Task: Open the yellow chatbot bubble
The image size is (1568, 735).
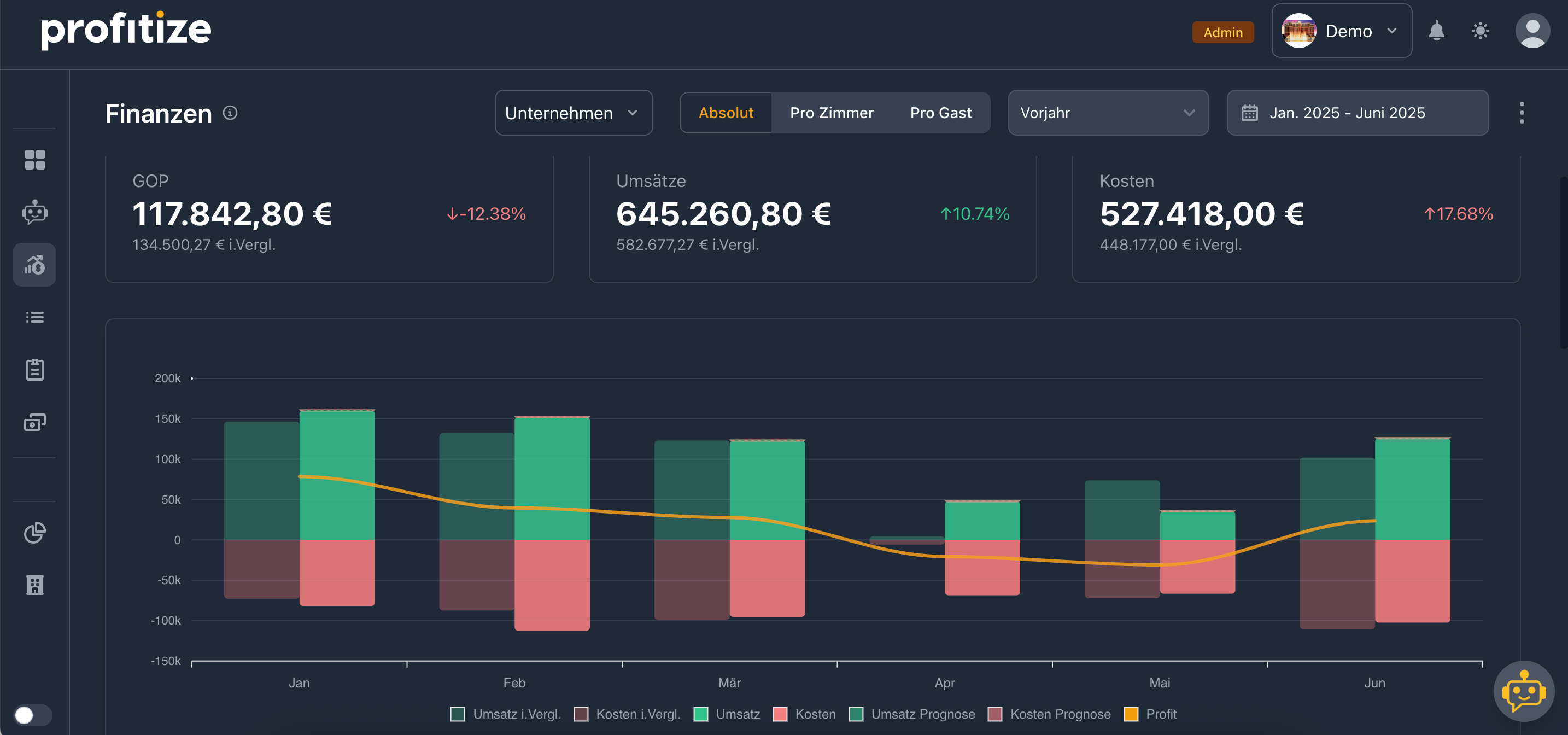Action: pyautogui.click(x=1524, y=691)
